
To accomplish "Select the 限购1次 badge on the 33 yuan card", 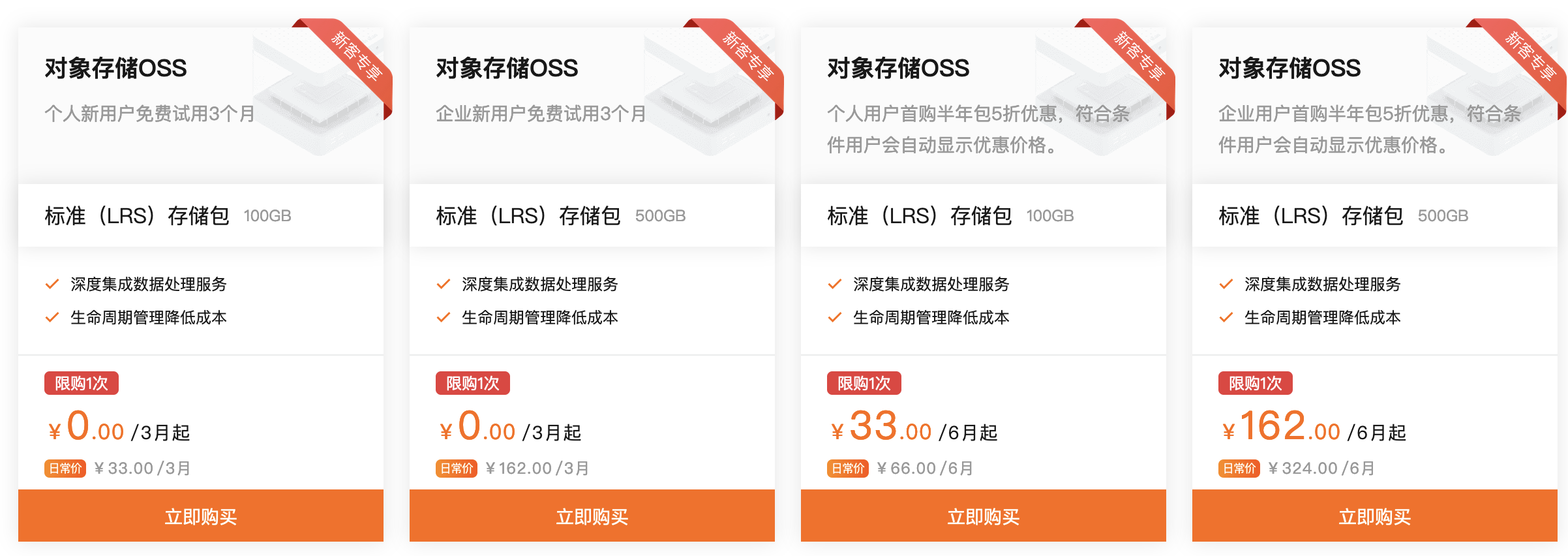I will click(x=863, y=384).
